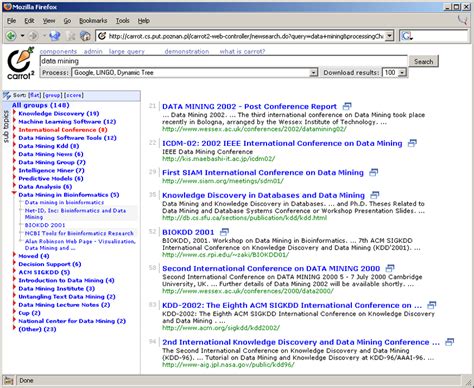
Task: Open First SIAM result in new window icon
Action: click(374, 172)
